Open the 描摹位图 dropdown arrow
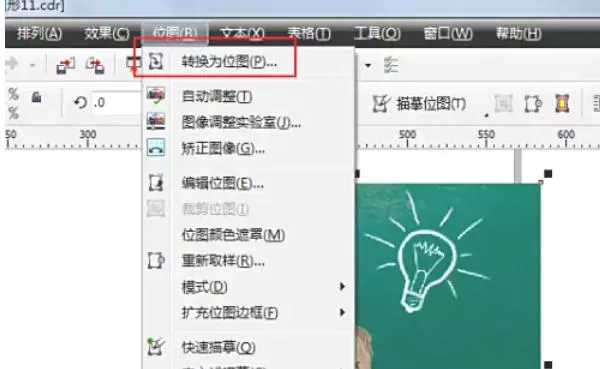Viewport: 600px width, 369px height. 486,115
